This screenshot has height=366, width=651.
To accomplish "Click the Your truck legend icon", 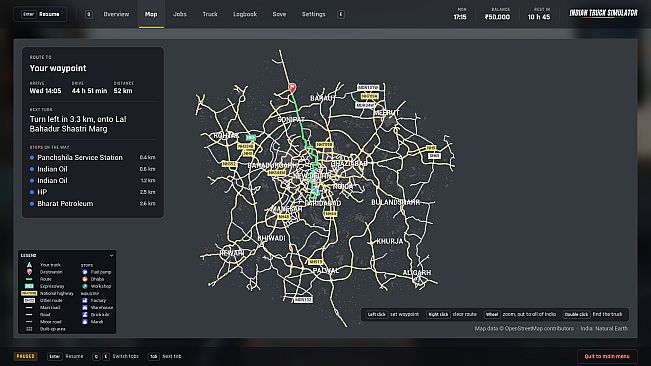I will (29, 265).
